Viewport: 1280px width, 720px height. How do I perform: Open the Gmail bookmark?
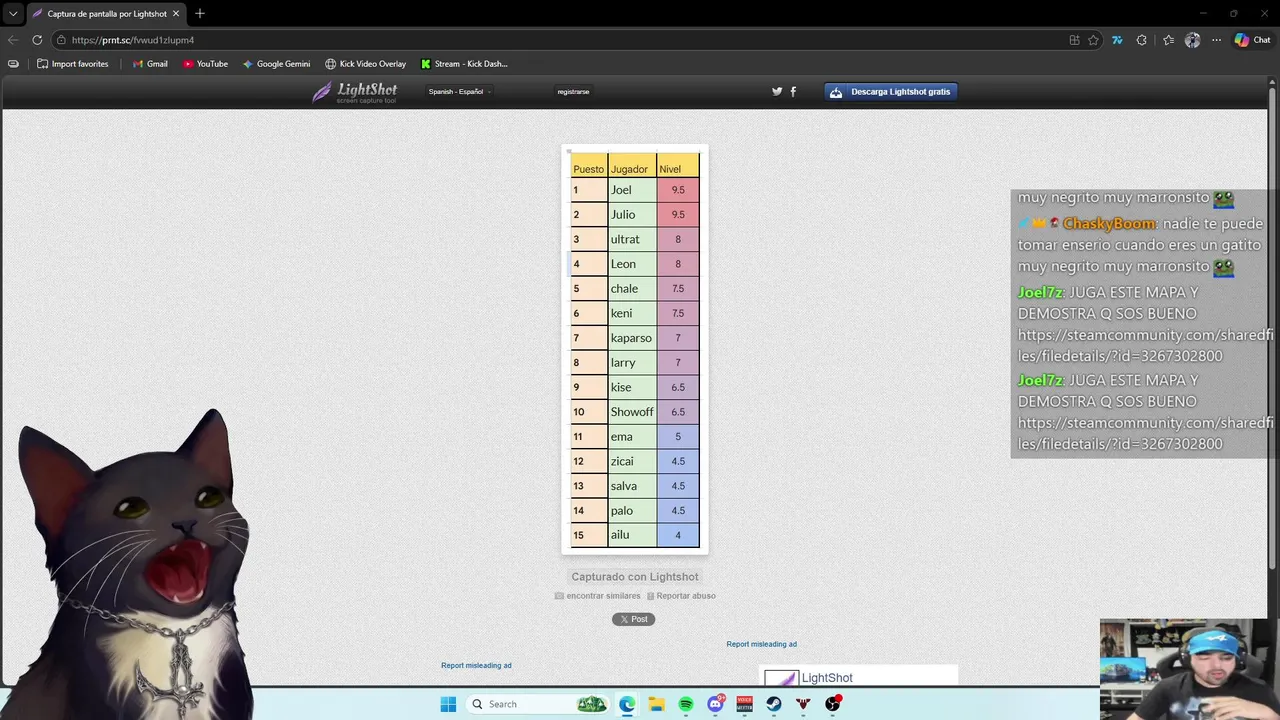coord(150,64)
